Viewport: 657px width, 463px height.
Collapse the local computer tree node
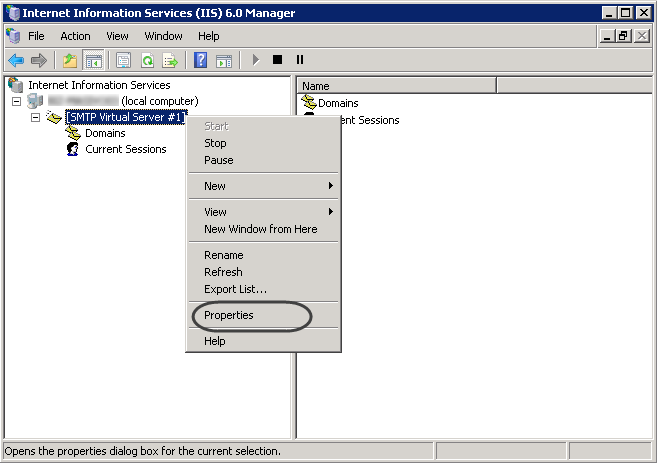click(x=17, y=102)
